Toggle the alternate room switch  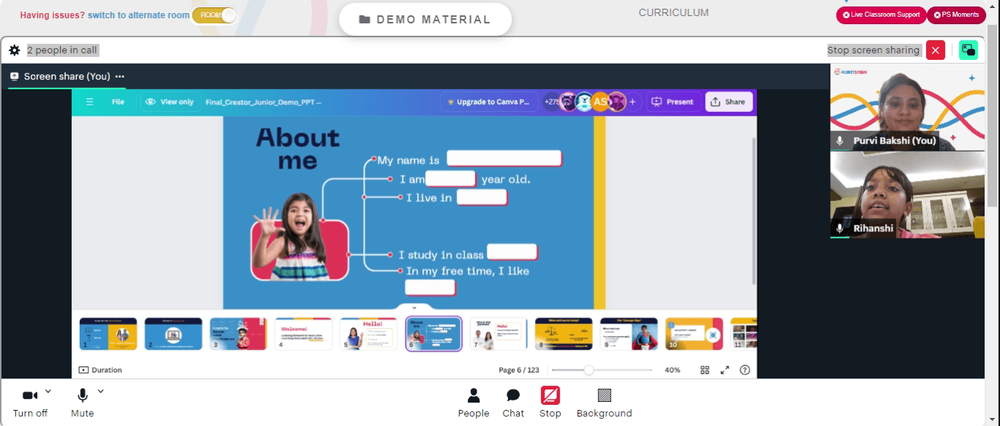click(x=214, y=15)
